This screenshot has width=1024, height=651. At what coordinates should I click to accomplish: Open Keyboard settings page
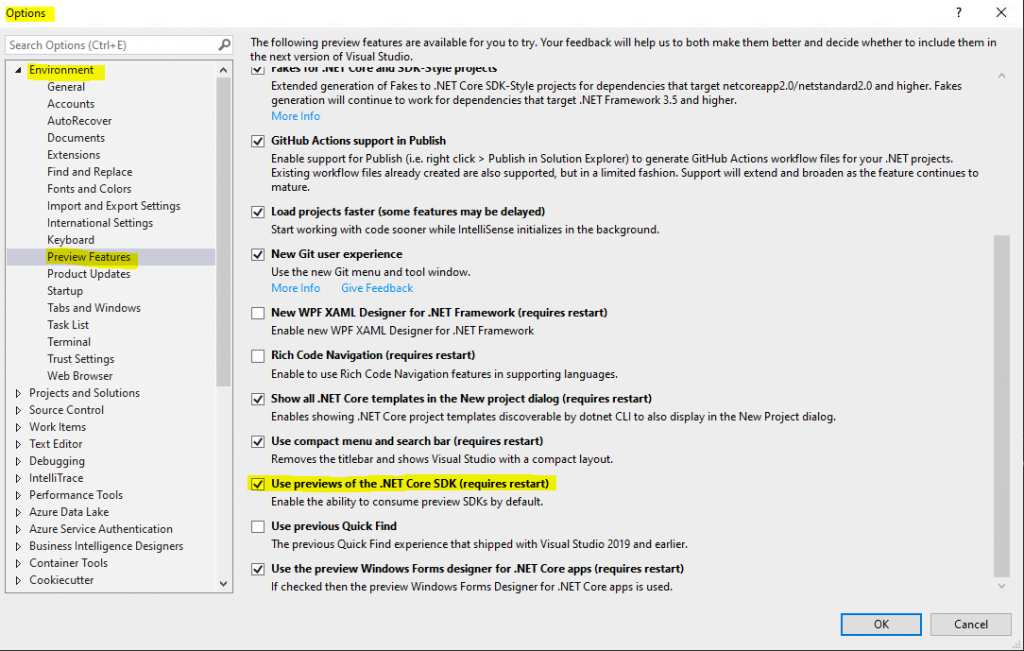(x=71, y=240)
